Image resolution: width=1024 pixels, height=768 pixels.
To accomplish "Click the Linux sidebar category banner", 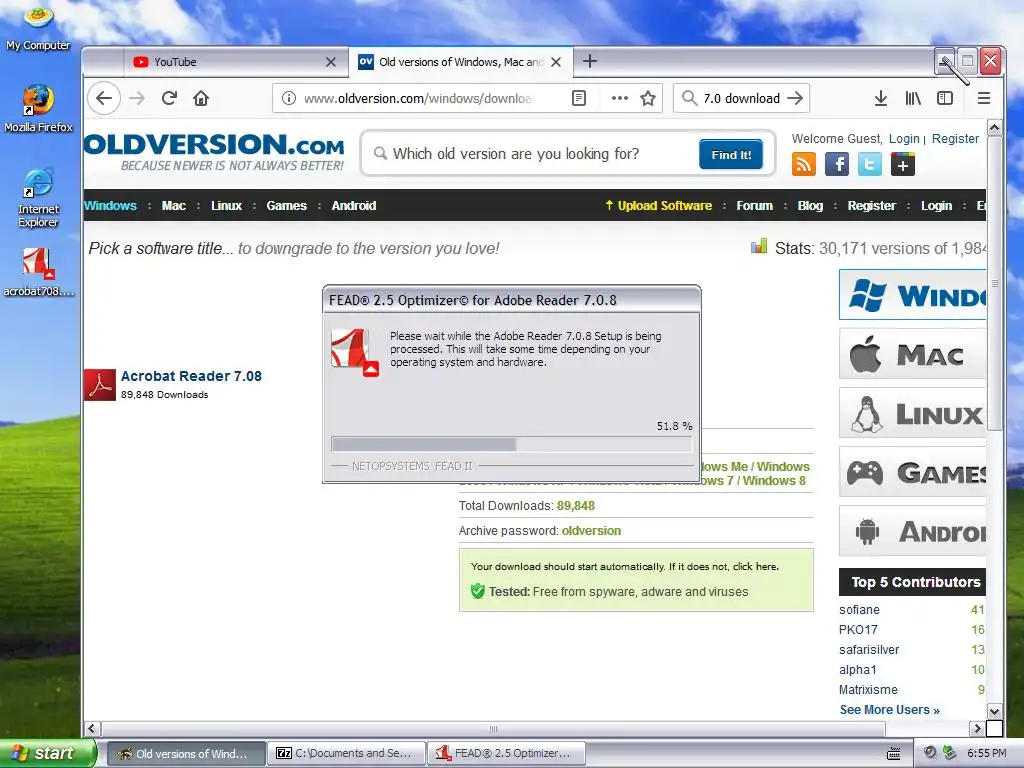I will 912,413.
